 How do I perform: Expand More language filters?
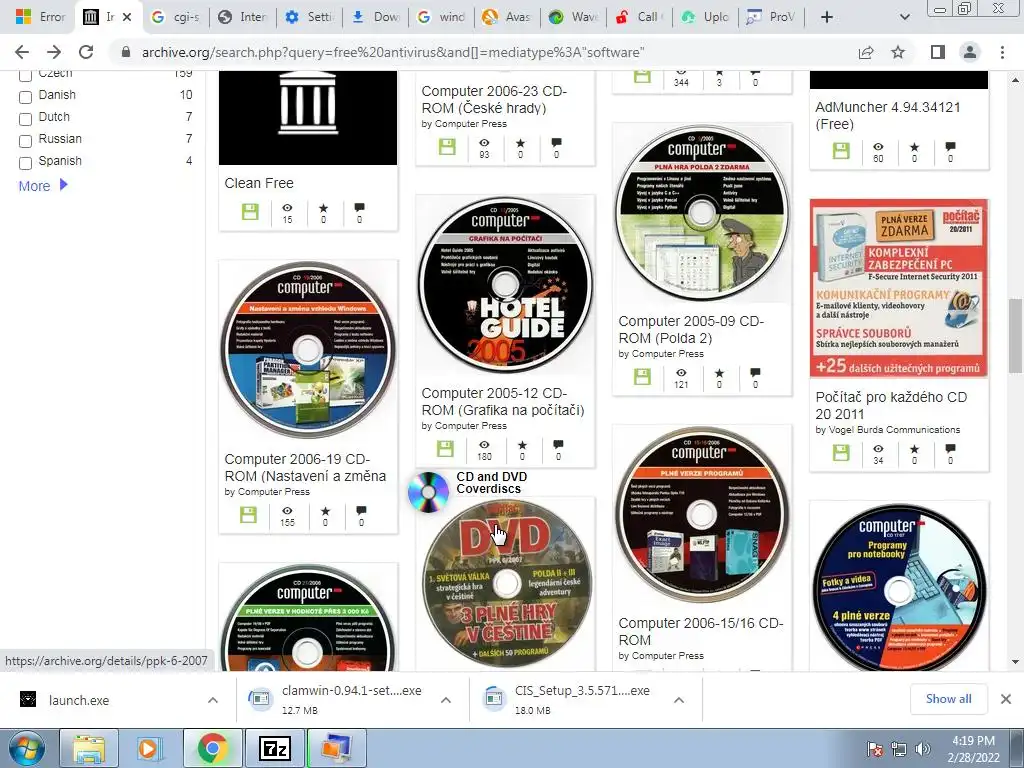coord(43,186)
